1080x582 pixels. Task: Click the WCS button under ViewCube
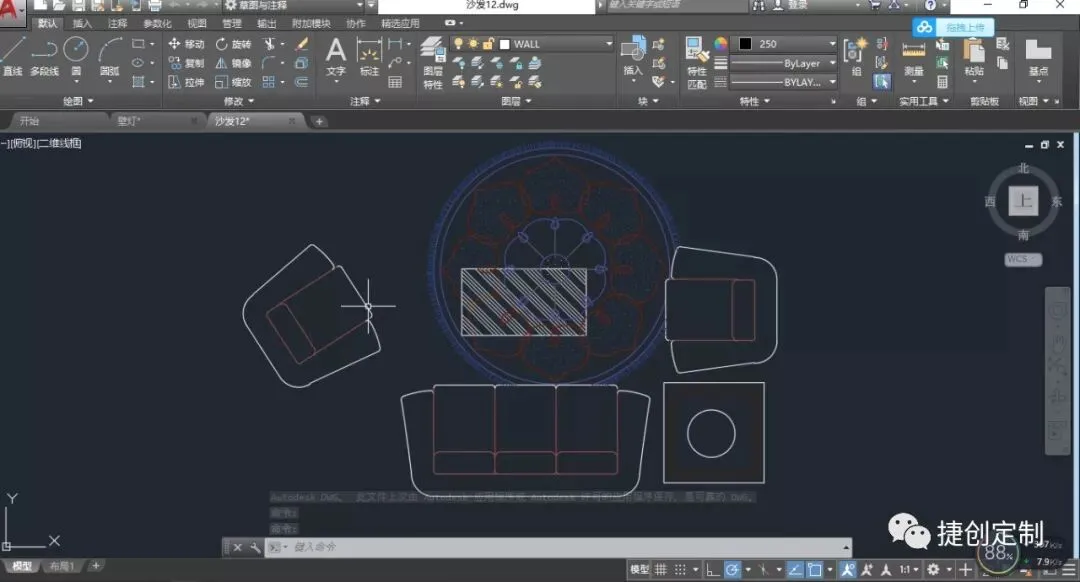tap(1022, 259)
